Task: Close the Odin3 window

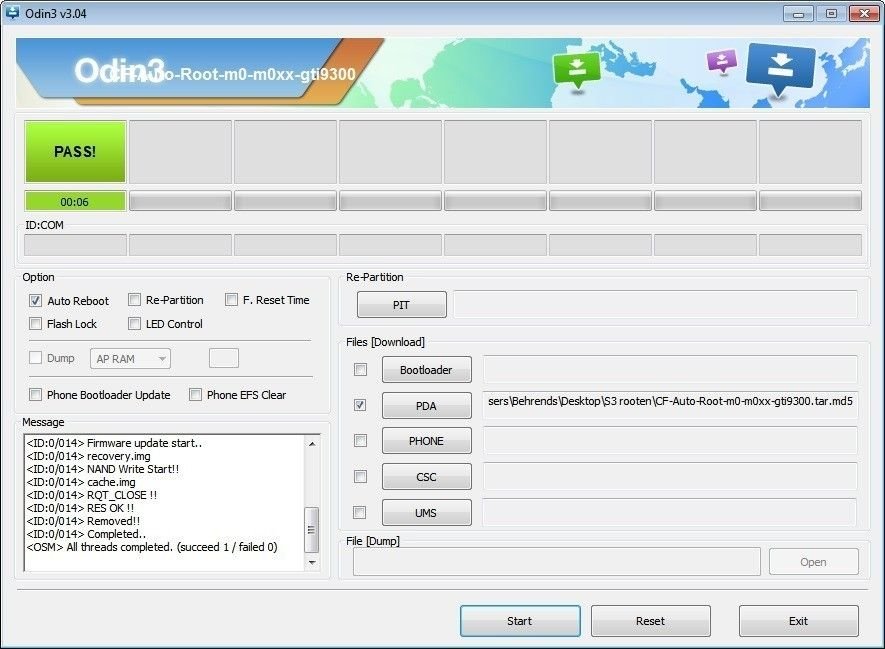Action: pyautogui.click(x=864, y=14)
